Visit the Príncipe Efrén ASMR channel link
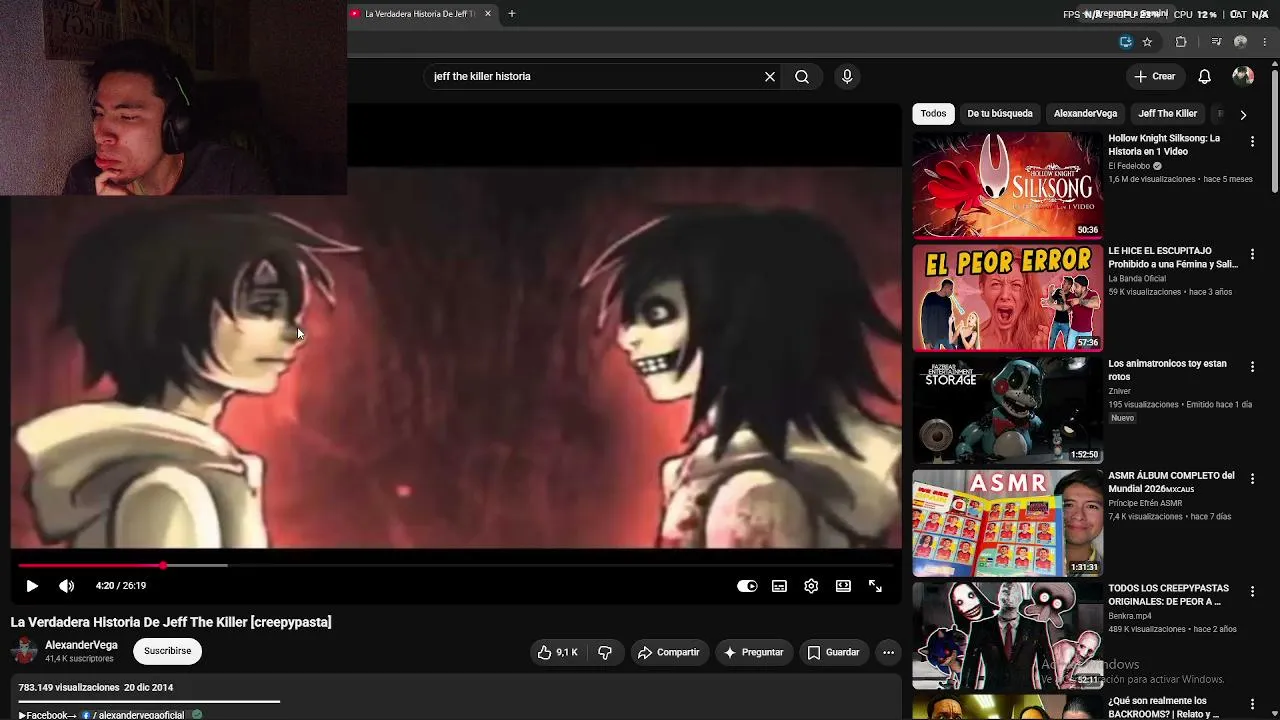The height and width of the screenshot is (720, 1280). 1145,503
